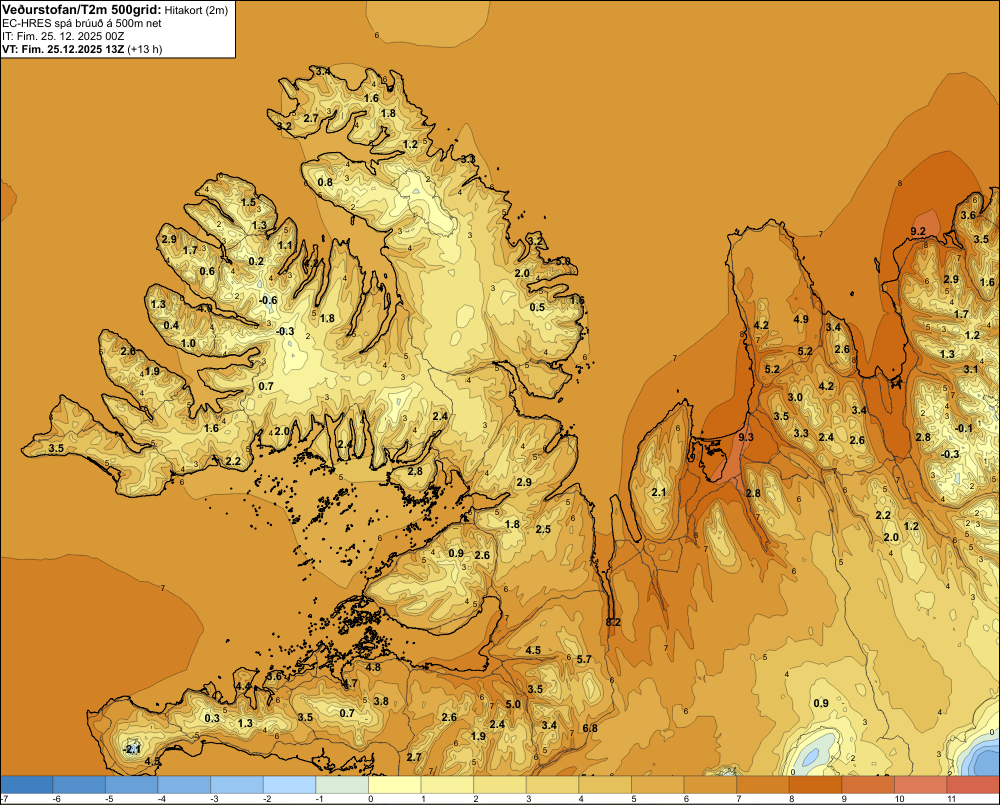The height and width of the screenshot is (805, 1000).
Task: Pick the pale yellow legend swatch between 0 and 1
Action: [x=395, y=784]
